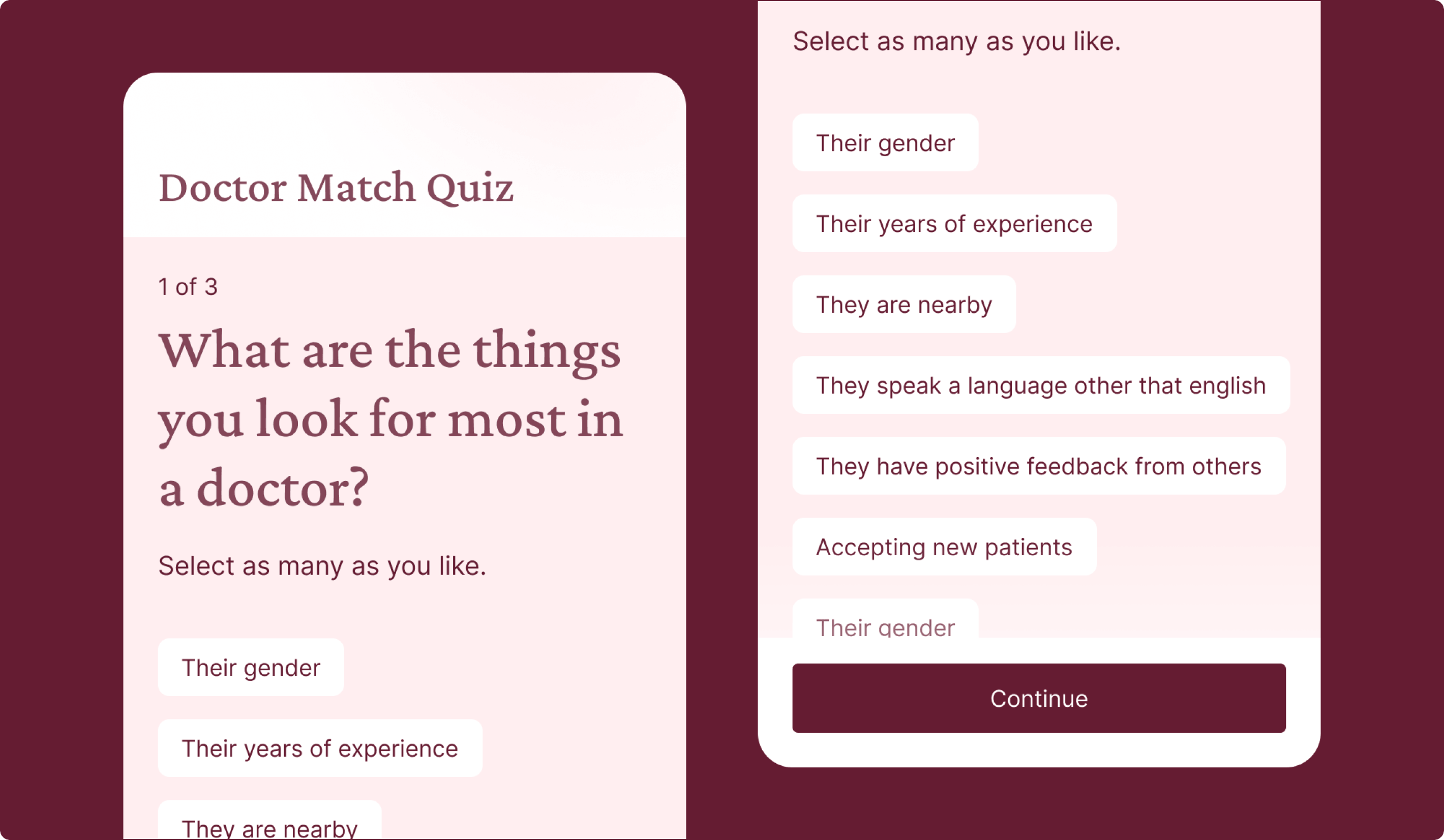Toggle the "Accepting new patients" option
Viewport: 1444px width, 840px height.
tap(944, 547)
